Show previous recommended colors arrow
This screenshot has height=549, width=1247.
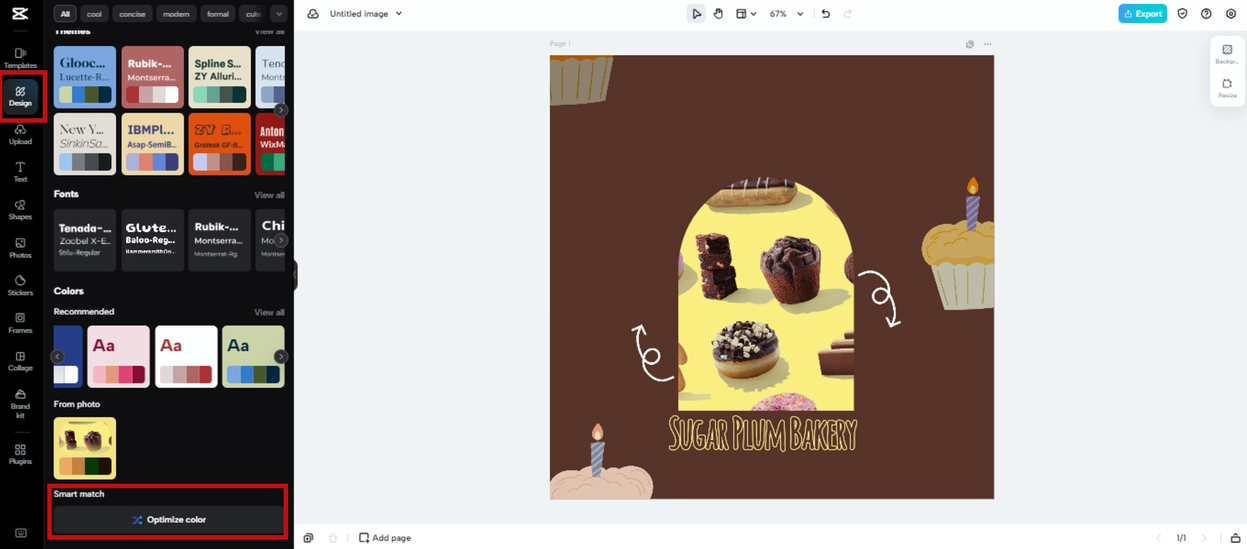(58, 356)
